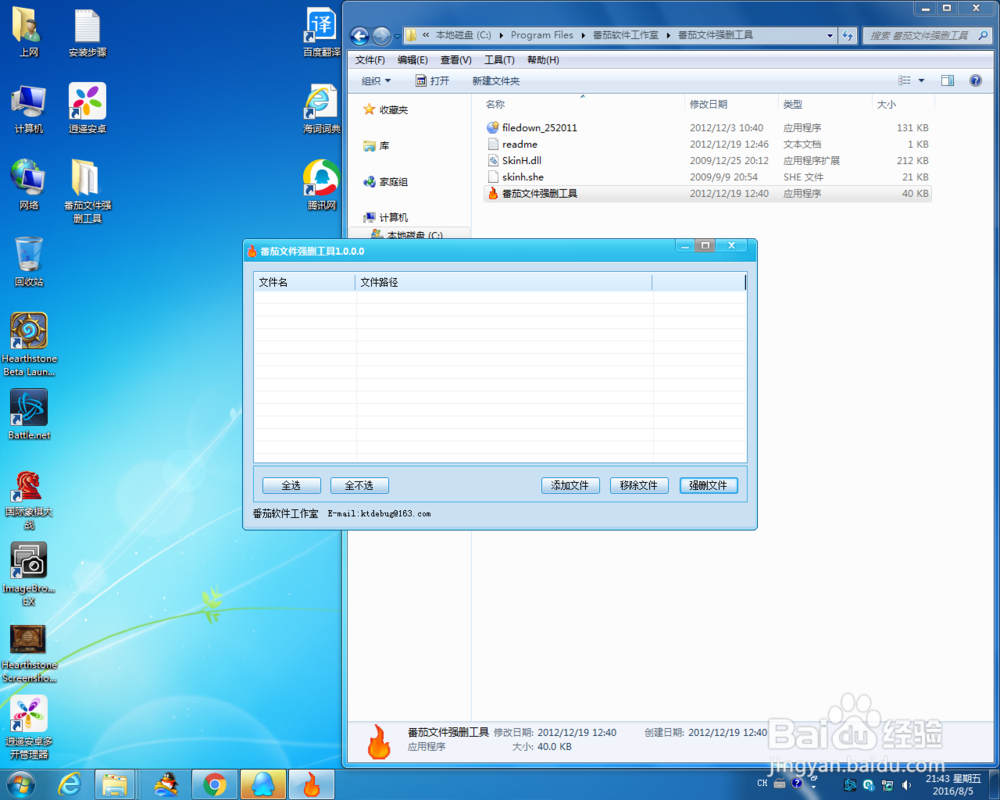Launch the 国际象棋大战 shortcut
This screenshot has height=800, width=1000.
pyautogui.click(x=29, y=501)
